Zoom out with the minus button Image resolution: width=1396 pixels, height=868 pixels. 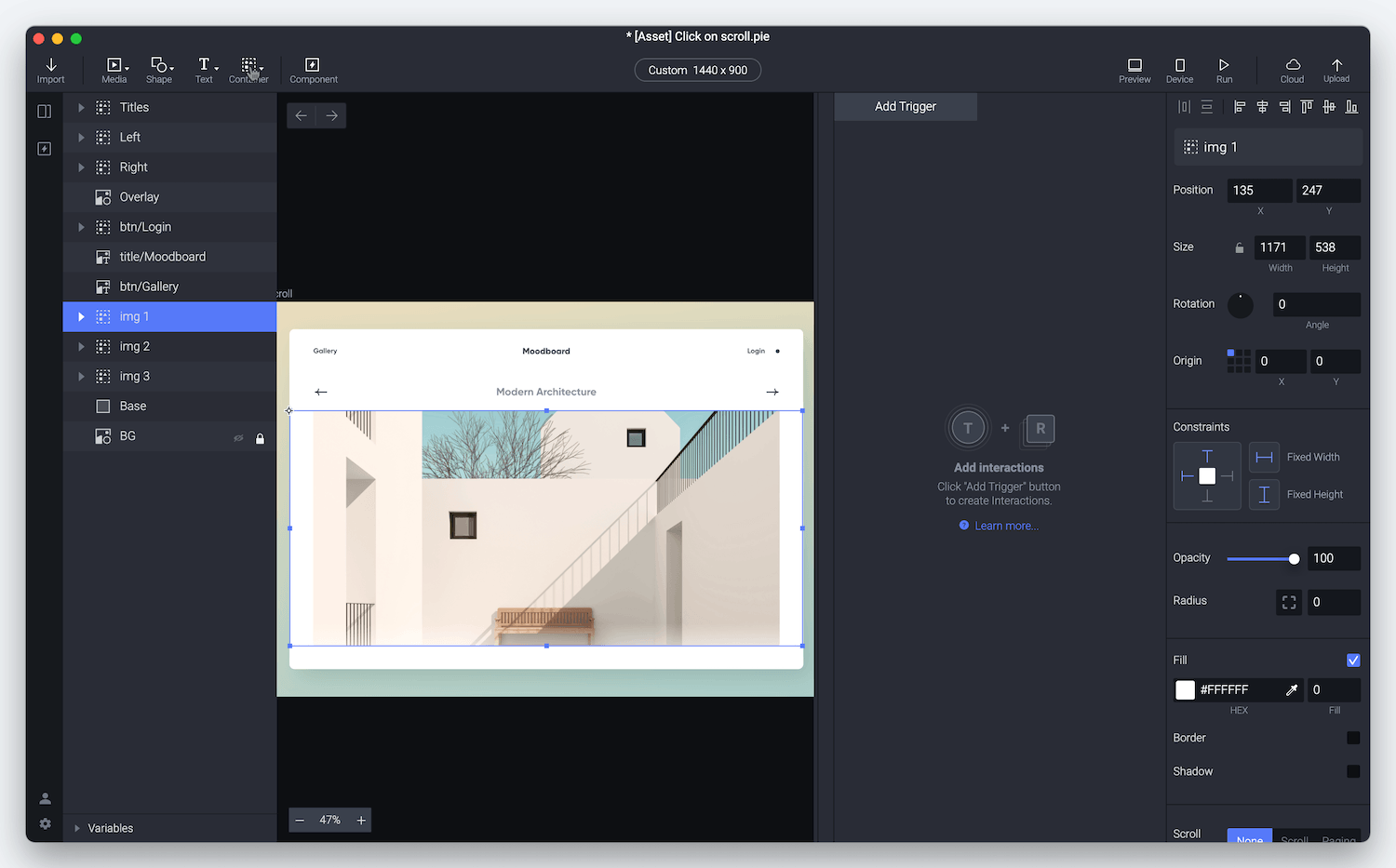[300, 821]
